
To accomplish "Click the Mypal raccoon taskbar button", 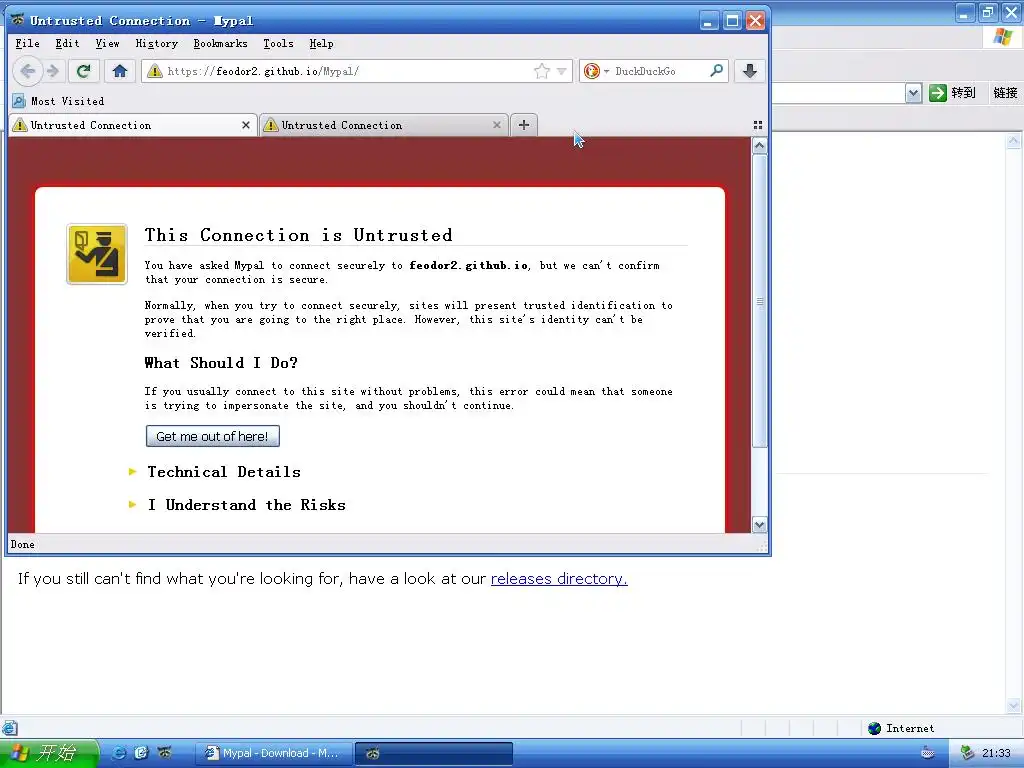I will click(x=434, y=753).
